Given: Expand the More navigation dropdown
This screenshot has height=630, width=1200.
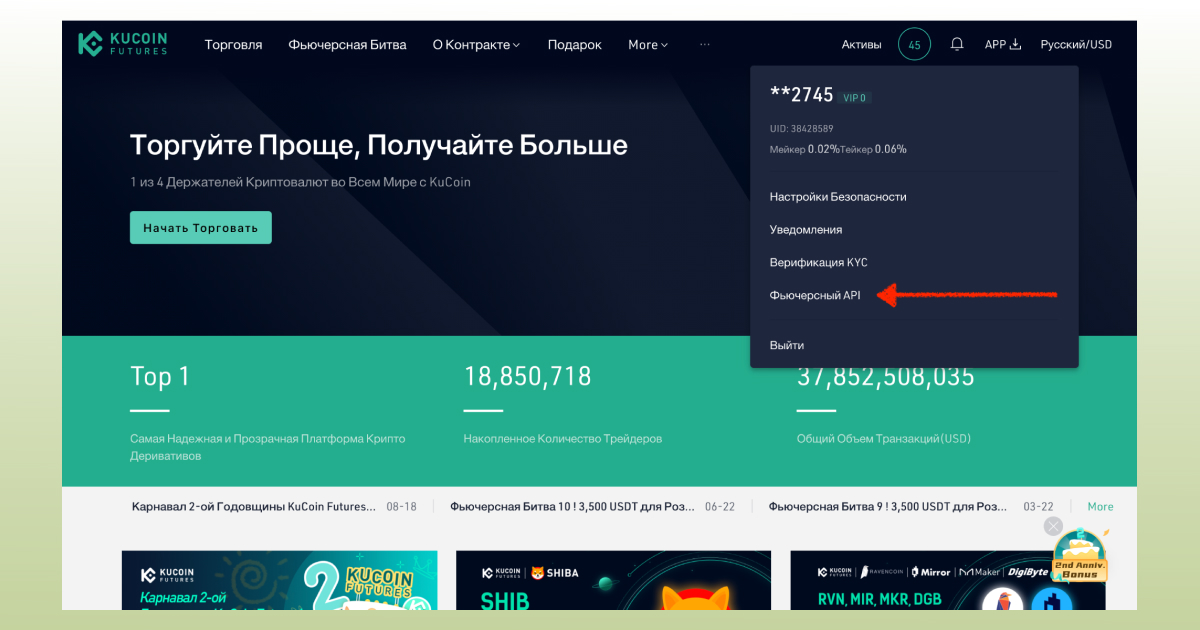Looking at the screenshot, I should click(x=647, y=44).
